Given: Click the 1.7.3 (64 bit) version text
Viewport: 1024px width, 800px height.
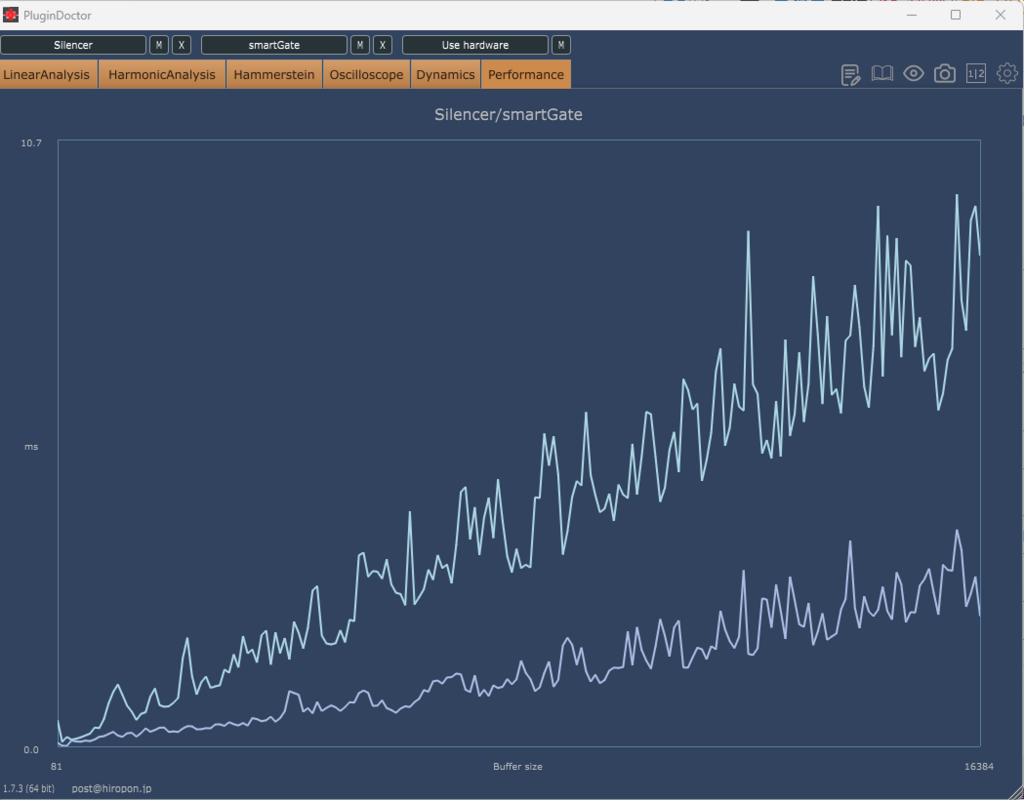Looking at the screenshot, I should pyautogui.click(x=29, y=788).
